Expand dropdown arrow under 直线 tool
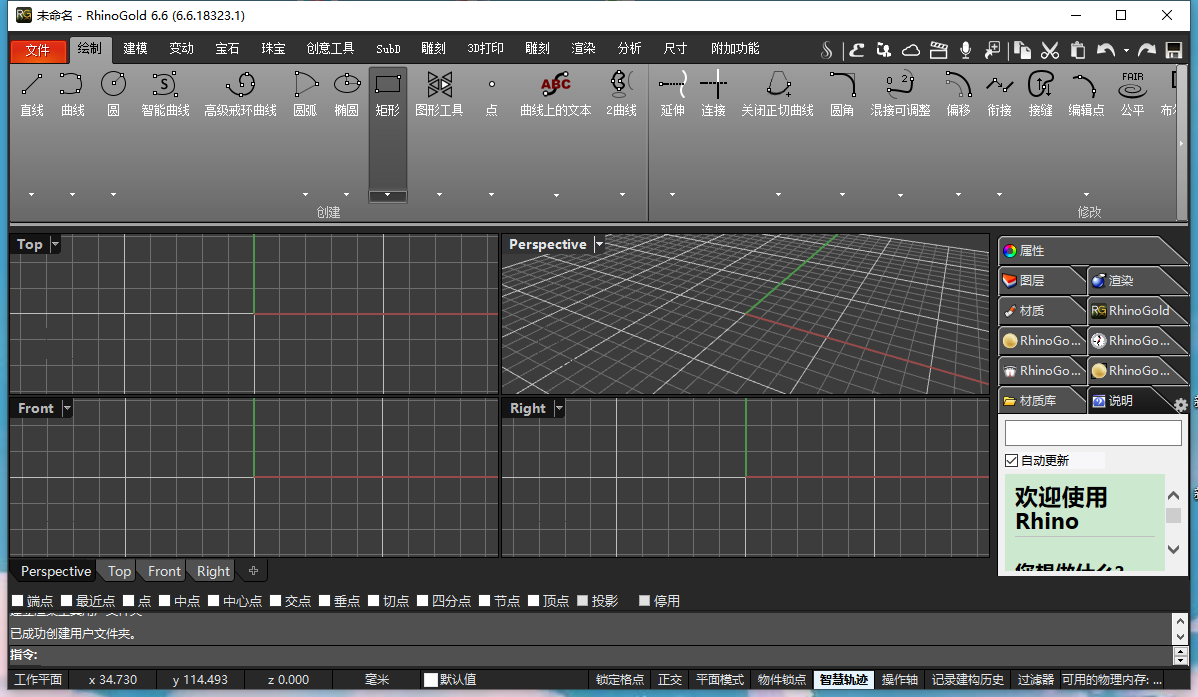This screenshot has width=1198, height=697. [31, 195]
